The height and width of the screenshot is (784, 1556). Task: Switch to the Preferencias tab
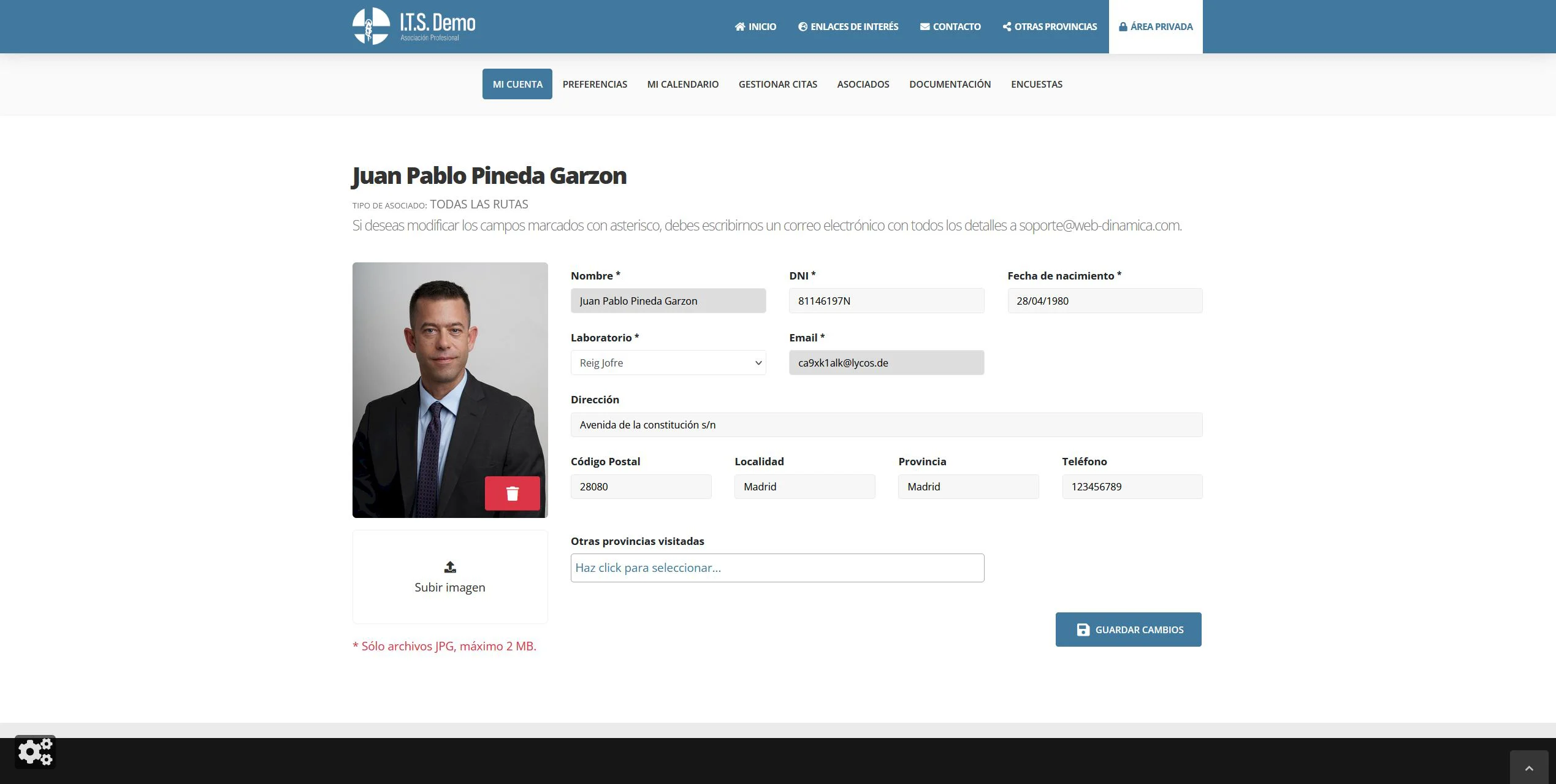595,85
